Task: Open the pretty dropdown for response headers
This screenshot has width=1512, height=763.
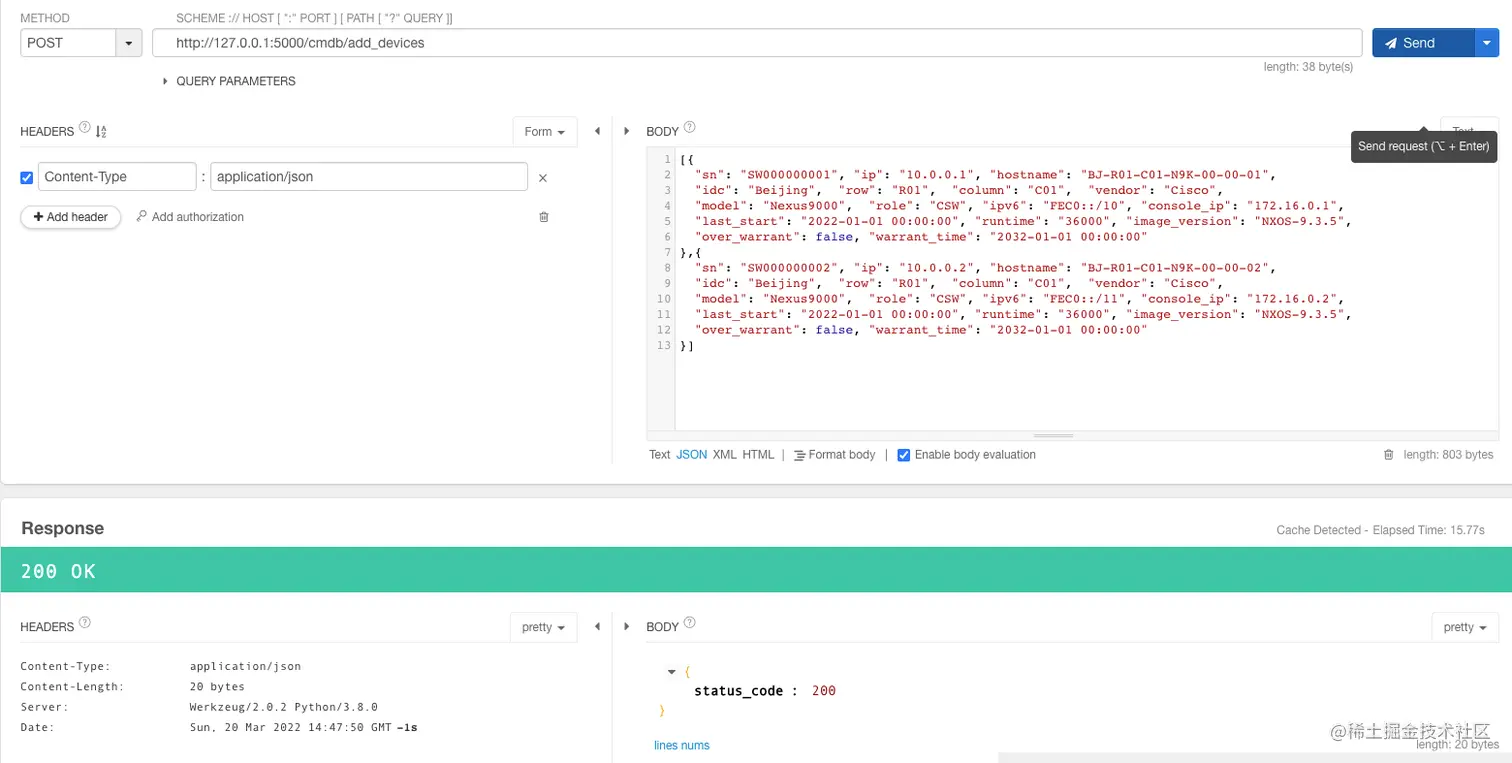Action: (x=544, y=627)
